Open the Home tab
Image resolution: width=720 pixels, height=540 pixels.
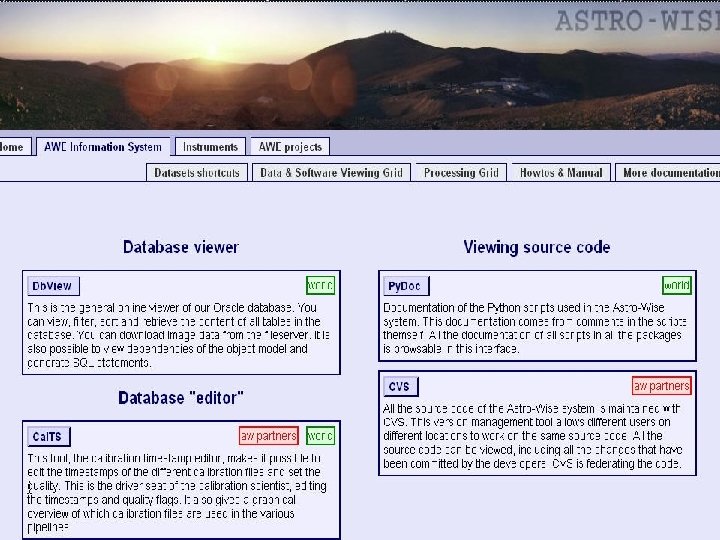(15, 147)
